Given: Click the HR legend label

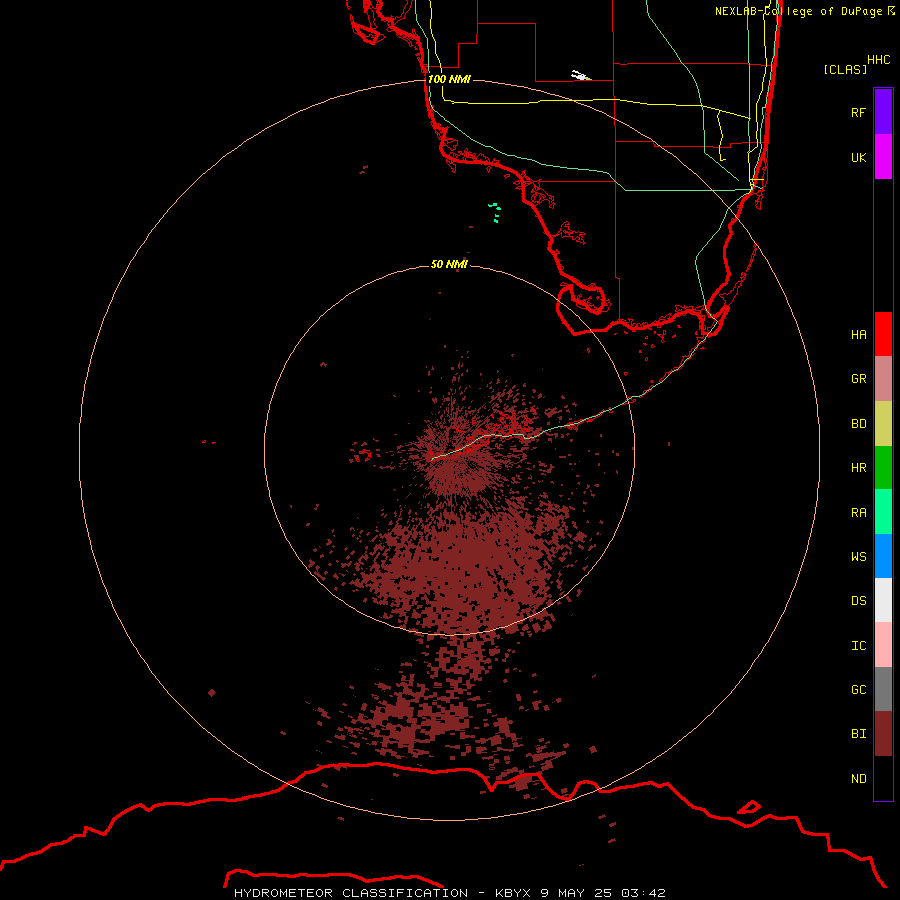Looking at the screenshot, I should coord(858,468).
